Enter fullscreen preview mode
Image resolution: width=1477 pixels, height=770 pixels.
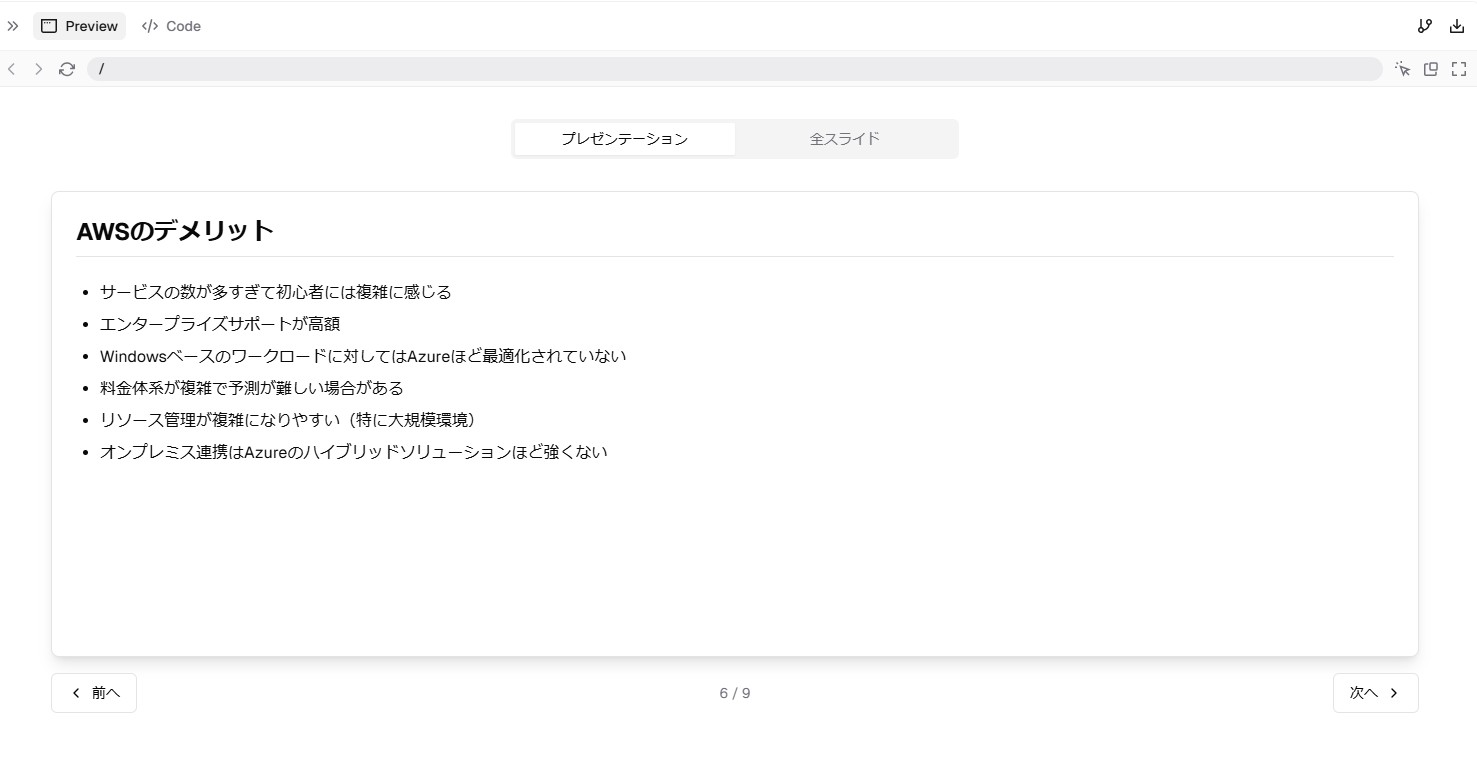pyautogui.click(x=1459, y=69)
